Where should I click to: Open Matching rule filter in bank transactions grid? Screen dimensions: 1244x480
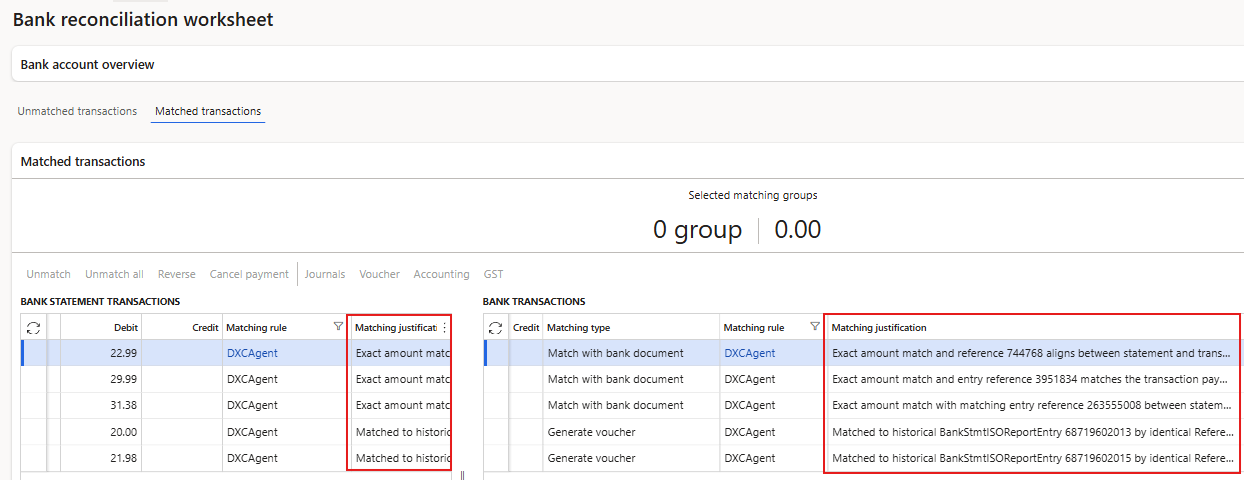tap(814, 327)
